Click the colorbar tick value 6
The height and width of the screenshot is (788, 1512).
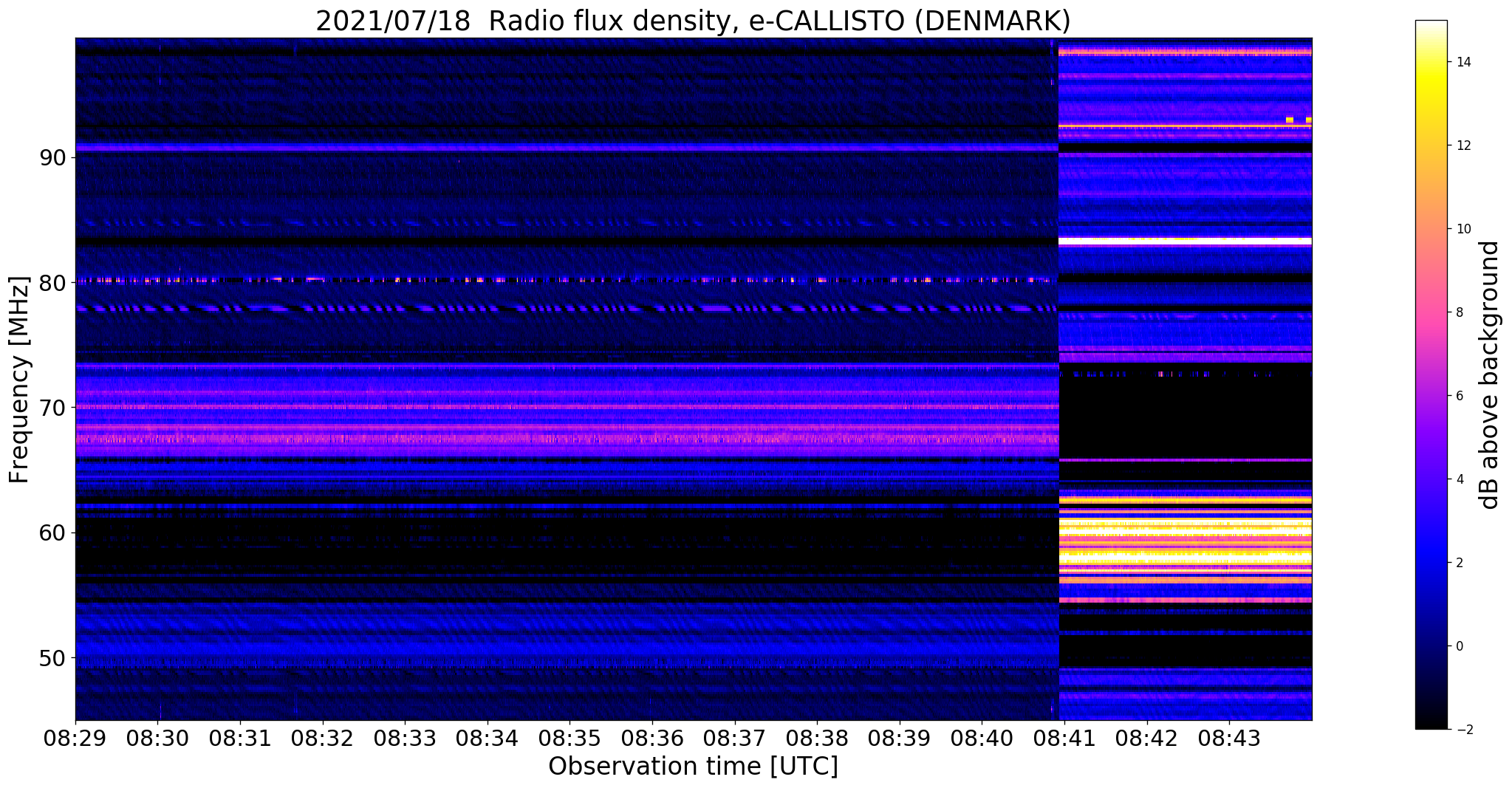coord(1459,396)
